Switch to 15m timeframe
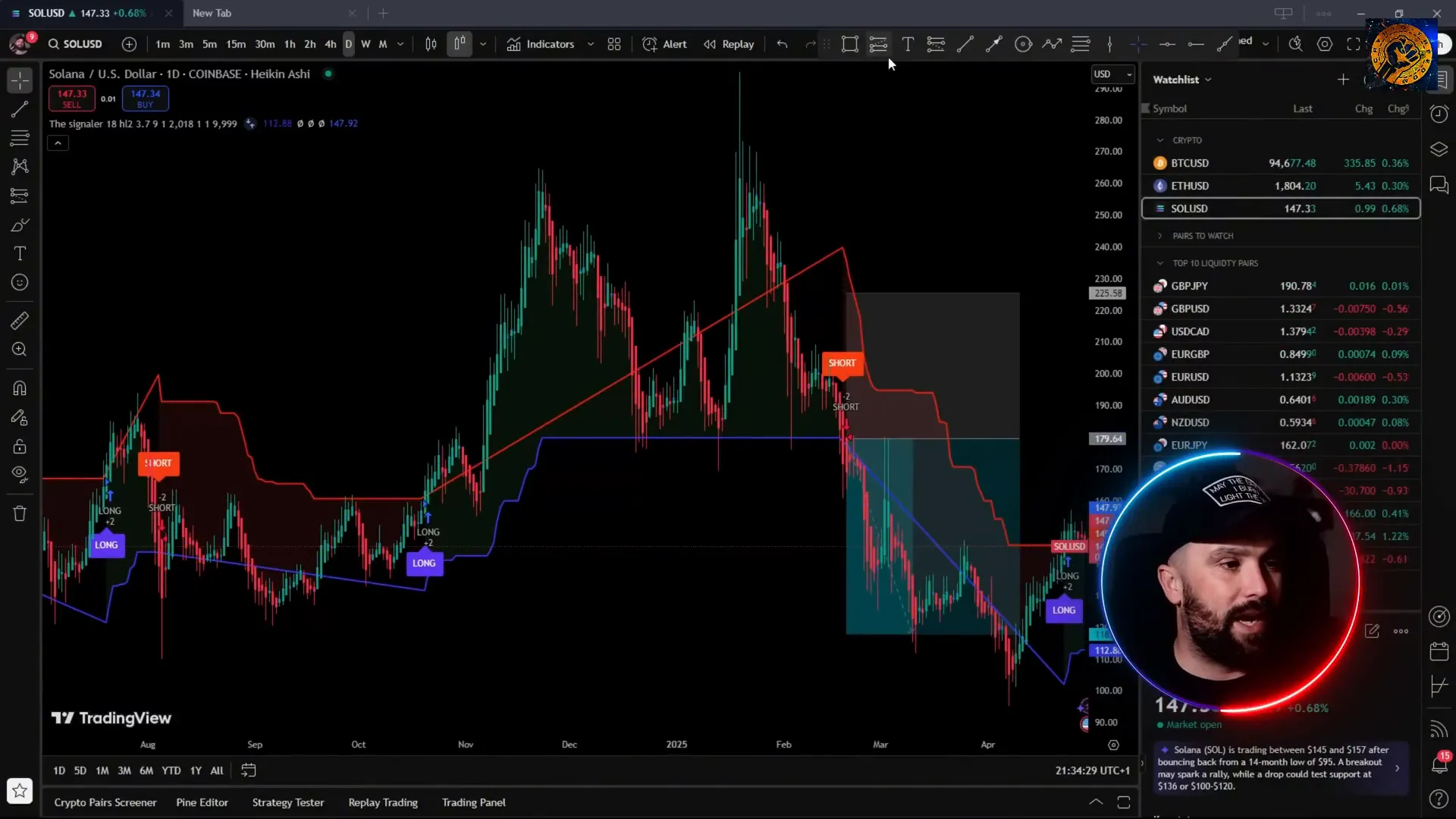The width and height of the screenshot is (1456, 819). [236, 44]
